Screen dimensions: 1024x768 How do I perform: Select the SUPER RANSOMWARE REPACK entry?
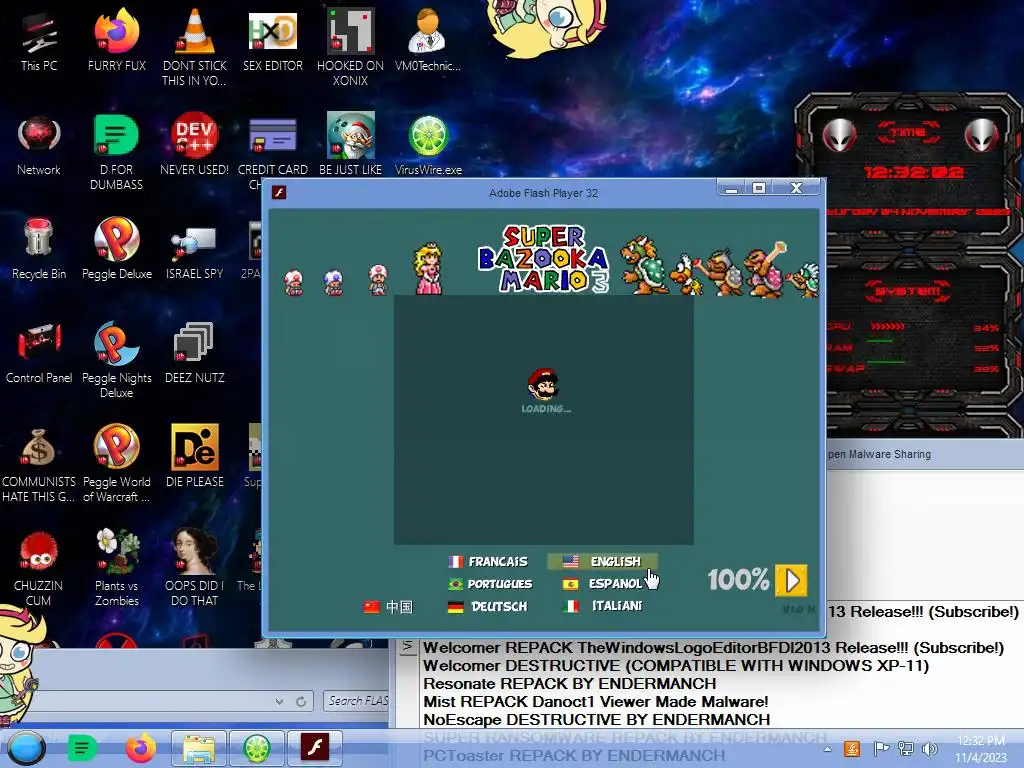click(625, 737)
